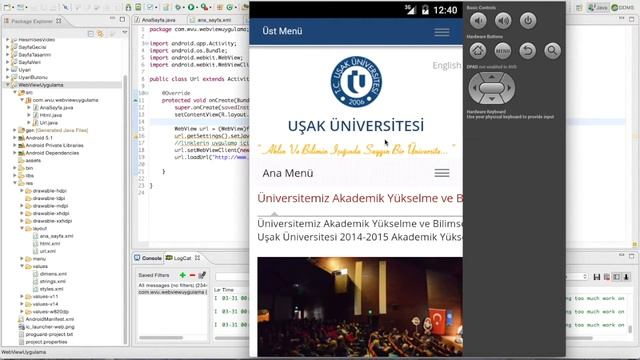This screenshot has height=360, width=640.
Task: Click the Android Virtual Device Manager toolbar icon
Action: 139,7
